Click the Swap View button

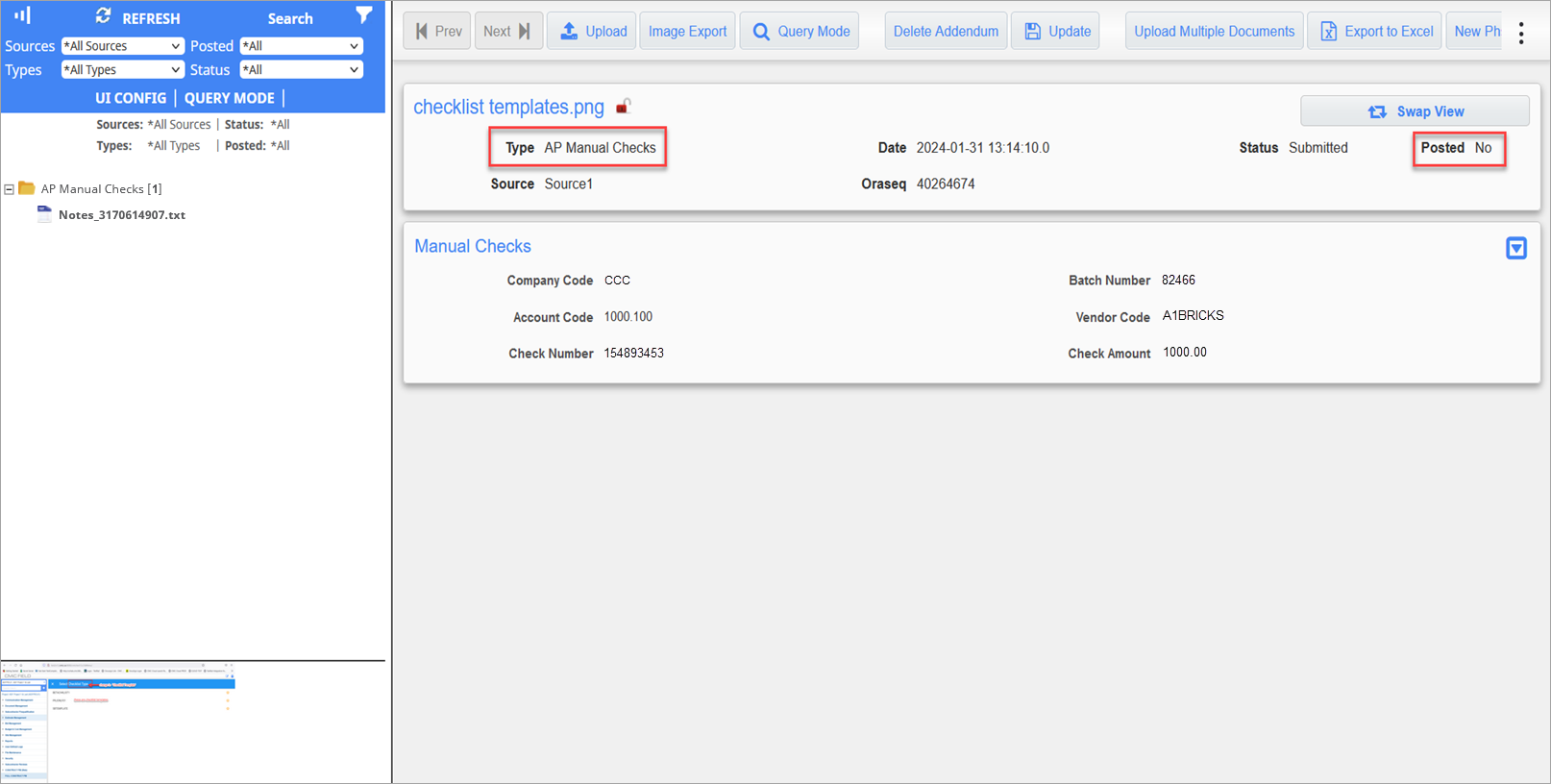pos(1415,111)
